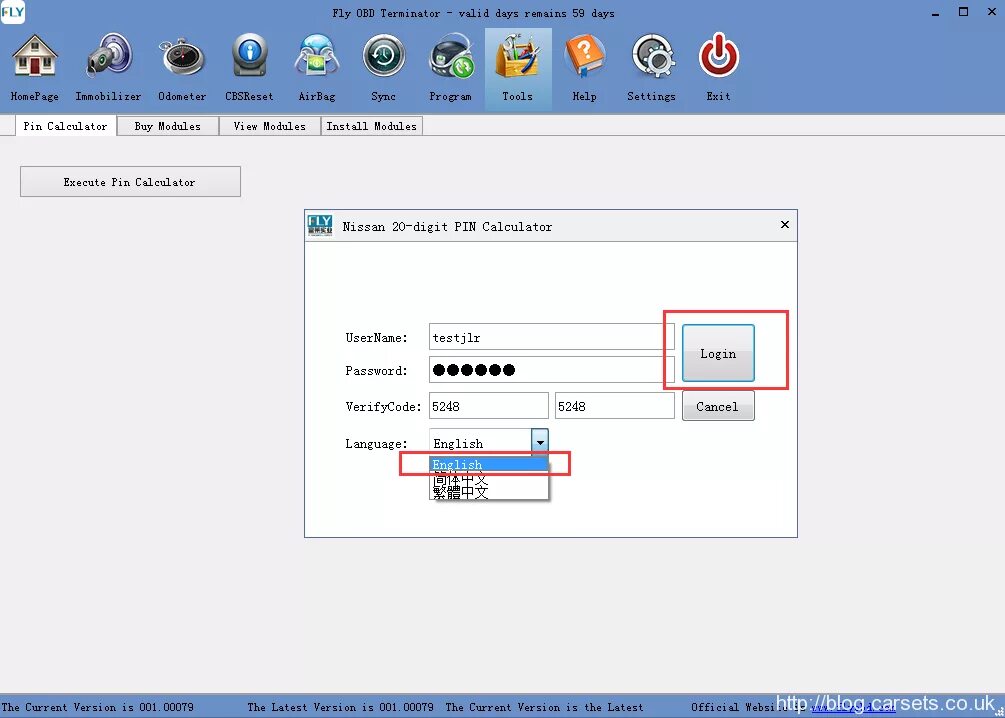Switch to Install Modules tab

[x=371, y=126]
